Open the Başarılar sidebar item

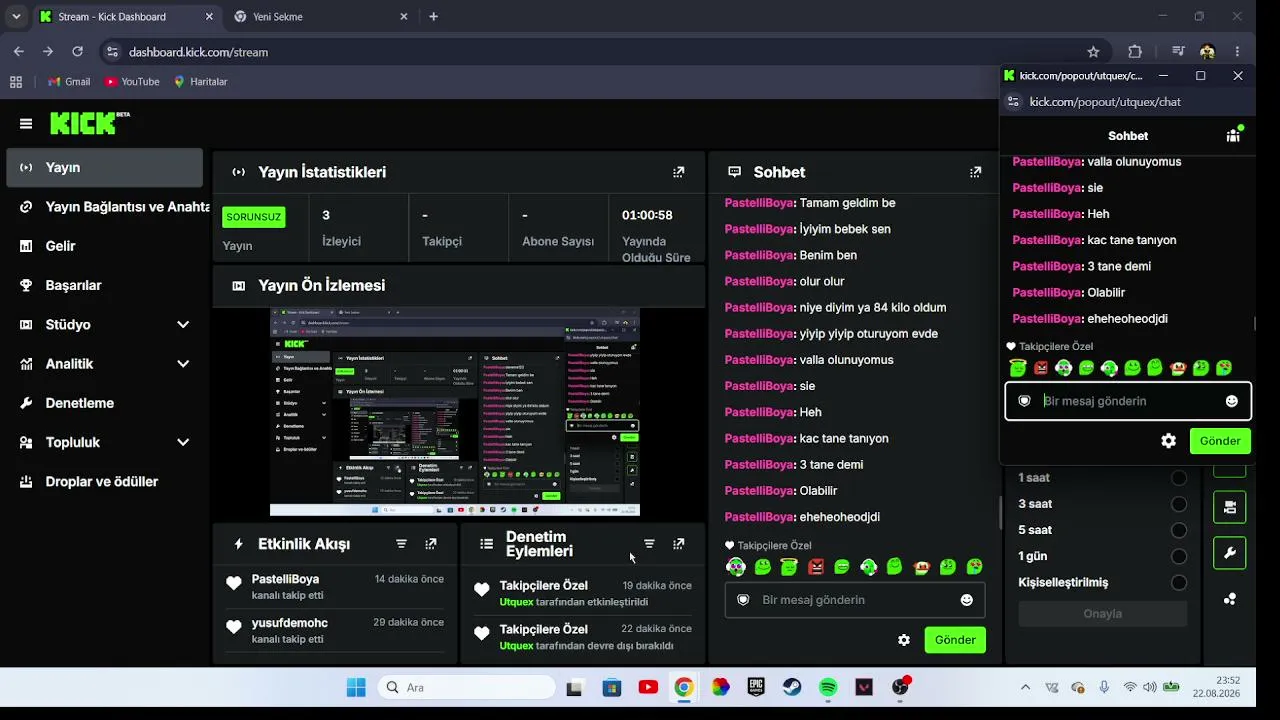tap(105, 285)
